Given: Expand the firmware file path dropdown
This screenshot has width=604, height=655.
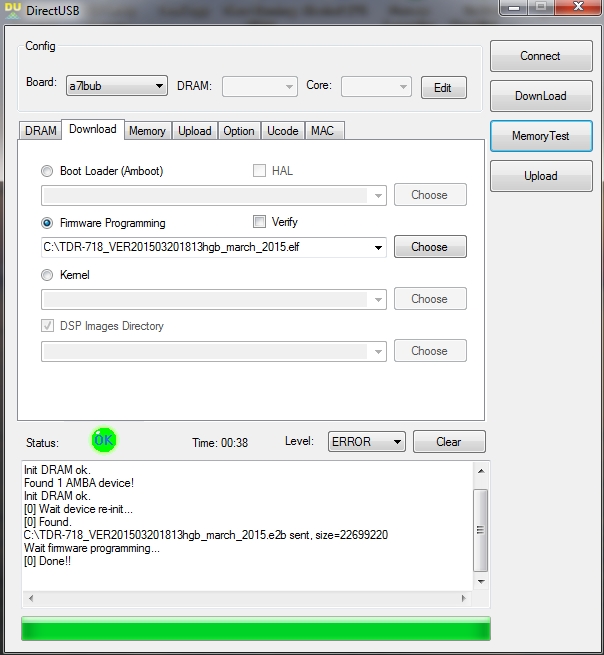Looking at the screenshot, I should [x=378, y=247].
